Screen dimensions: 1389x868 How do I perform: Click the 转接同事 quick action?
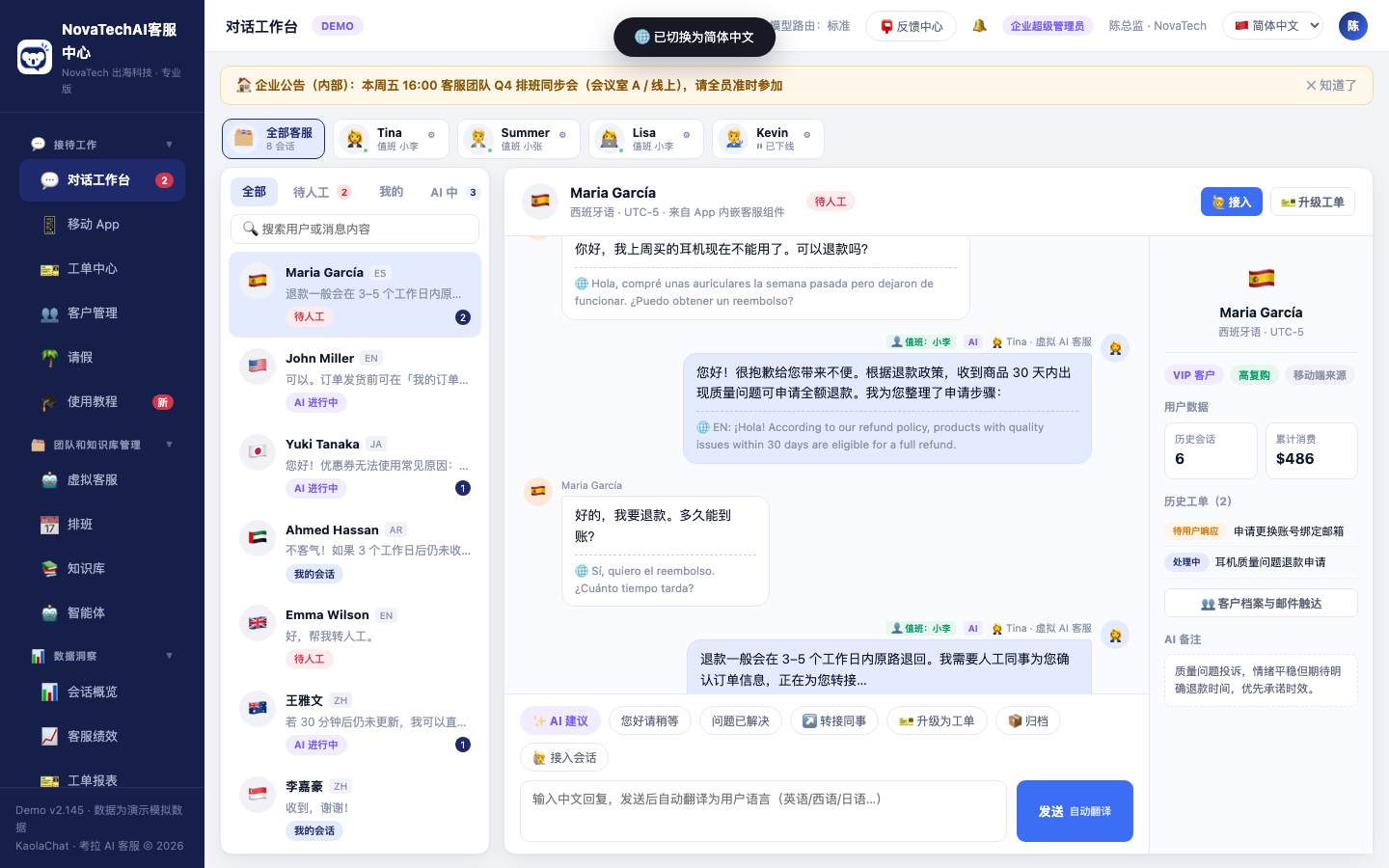[834, 720]
